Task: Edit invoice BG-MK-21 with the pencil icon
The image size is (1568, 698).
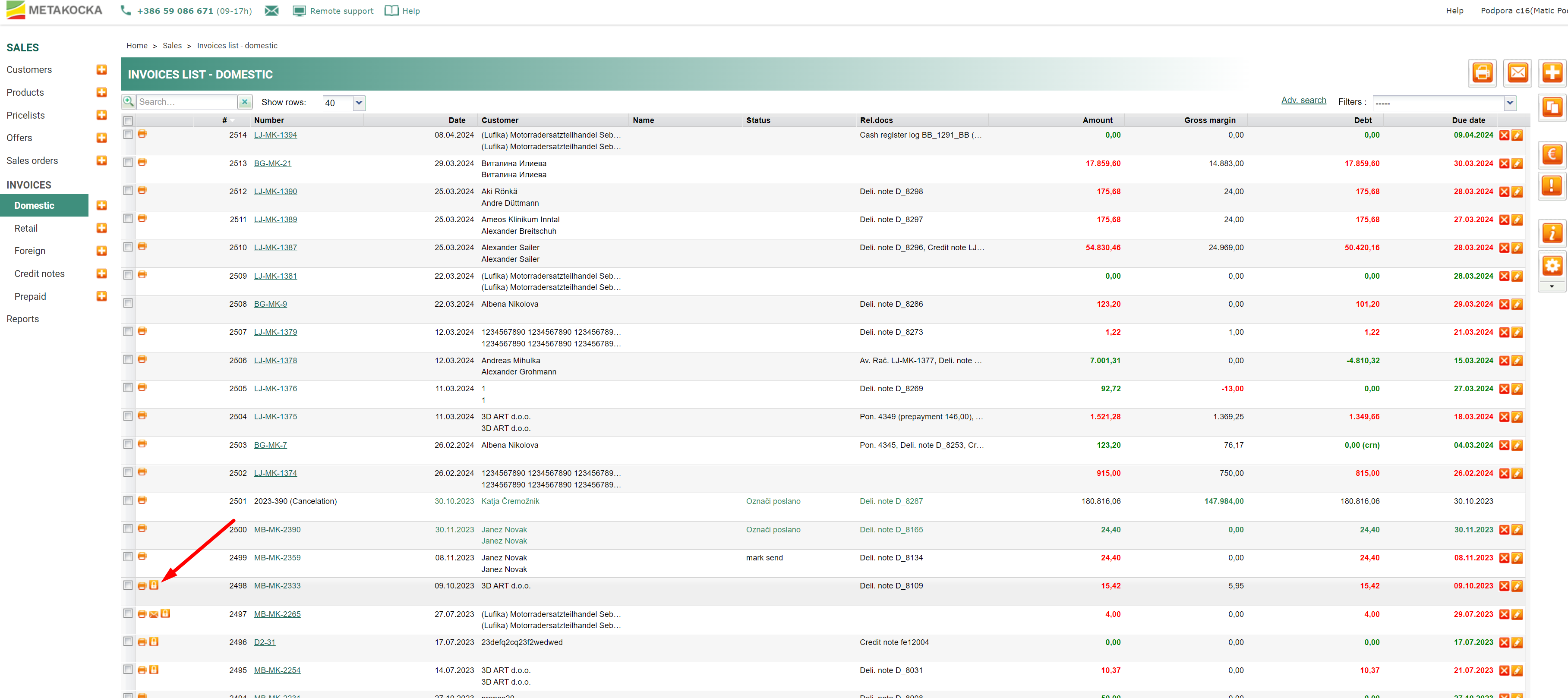Action: click(1518, 163)
